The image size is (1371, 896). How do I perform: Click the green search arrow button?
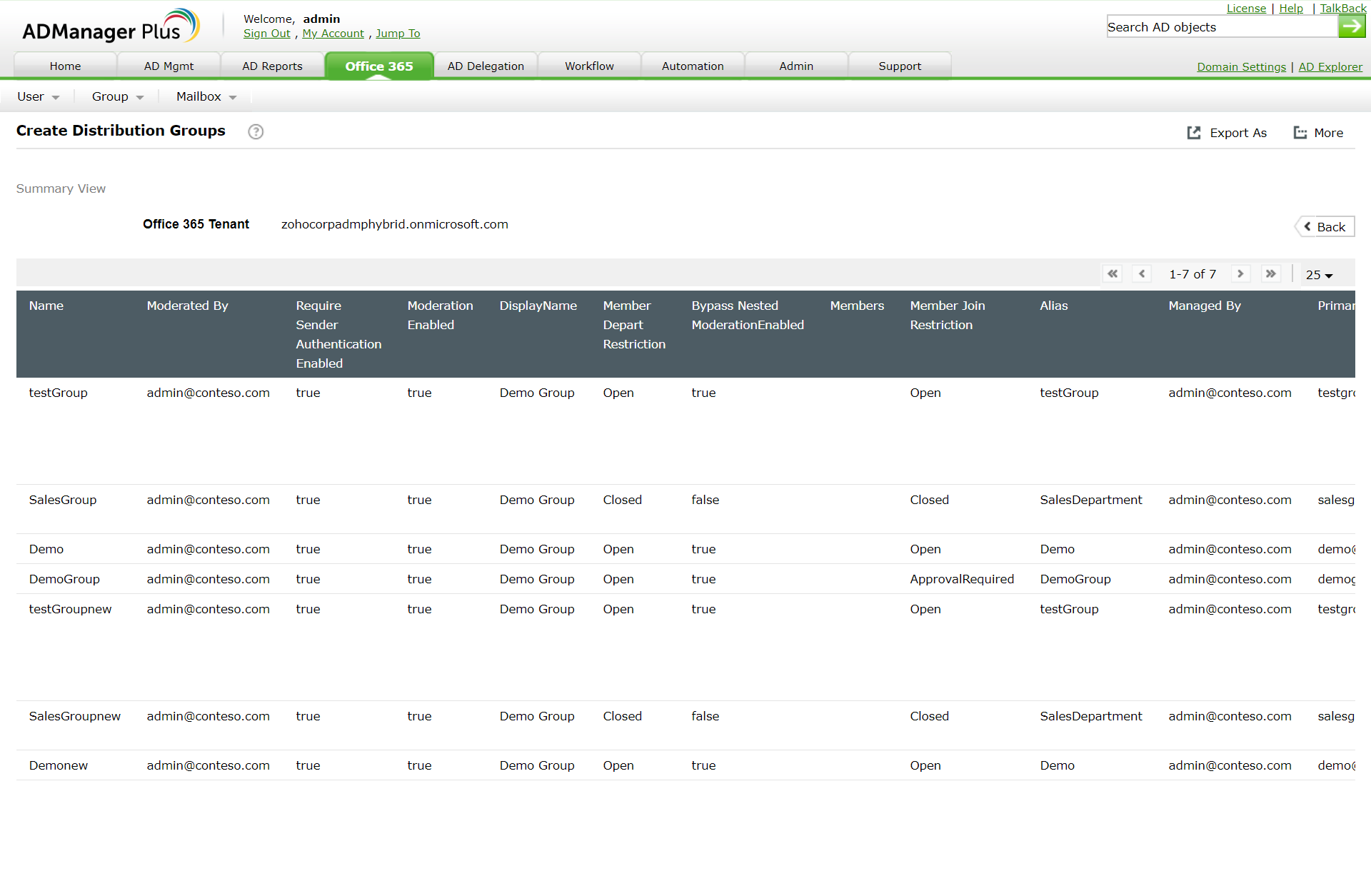1351,26
